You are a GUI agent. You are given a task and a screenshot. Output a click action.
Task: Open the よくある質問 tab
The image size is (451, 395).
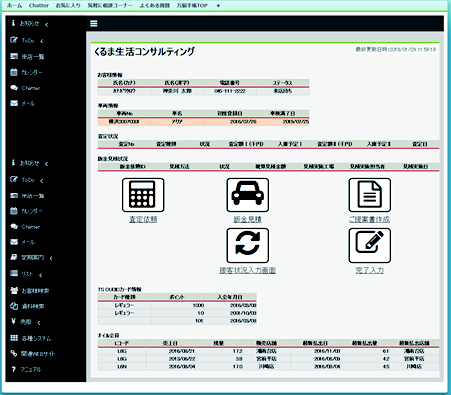[x=155, y=6]
